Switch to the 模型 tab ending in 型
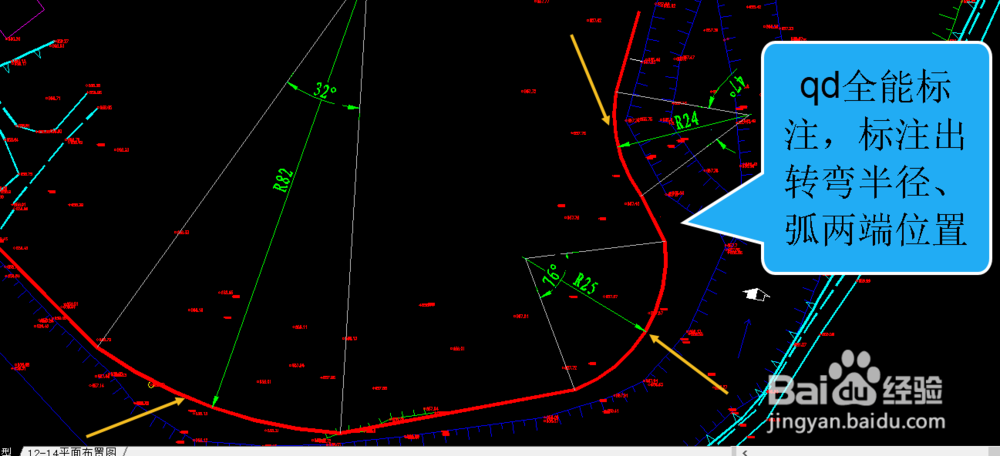 point(8,452)
